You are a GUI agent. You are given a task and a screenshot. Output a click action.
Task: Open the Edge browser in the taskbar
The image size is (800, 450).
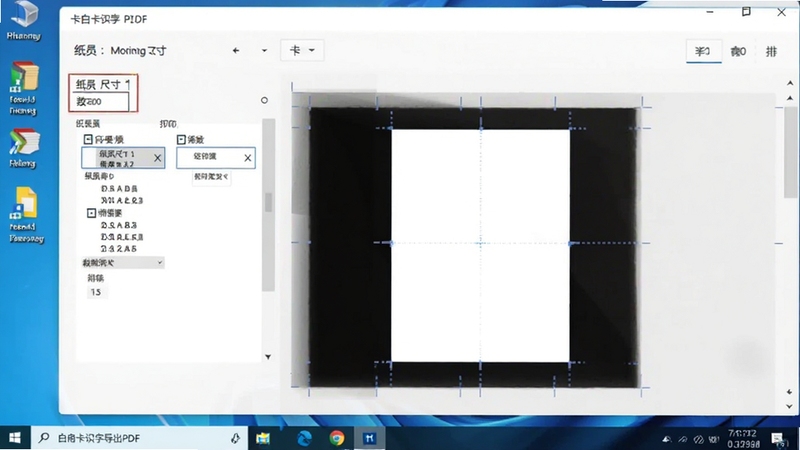tap(305, 438)
